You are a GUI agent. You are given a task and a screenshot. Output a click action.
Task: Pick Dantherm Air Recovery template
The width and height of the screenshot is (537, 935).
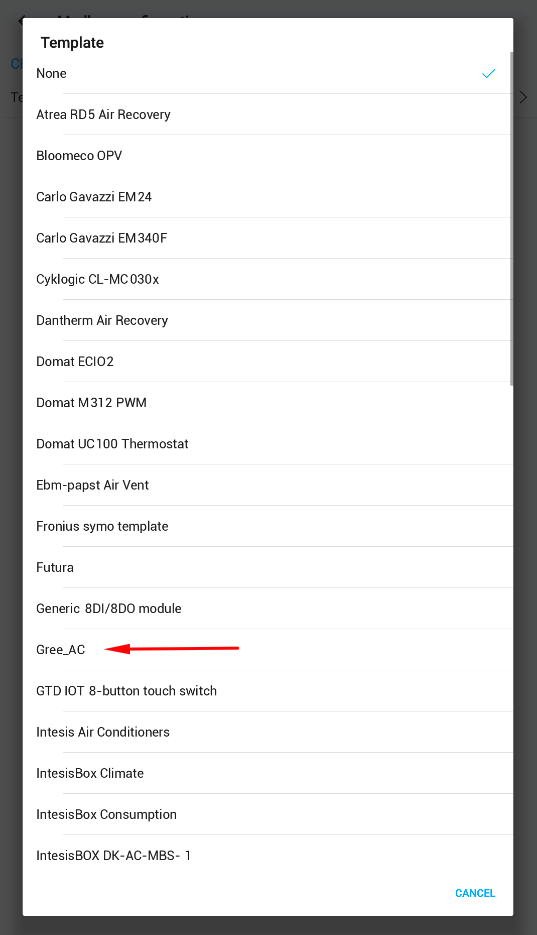268,320
